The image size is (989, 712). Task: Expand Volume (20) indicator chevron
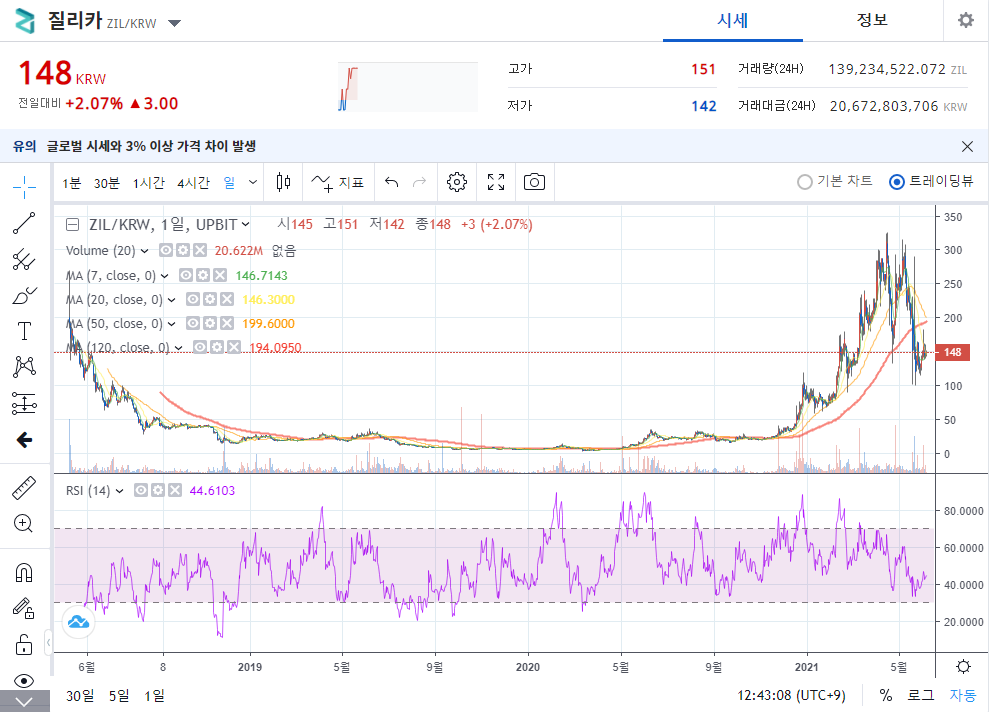tap(144, 251)
